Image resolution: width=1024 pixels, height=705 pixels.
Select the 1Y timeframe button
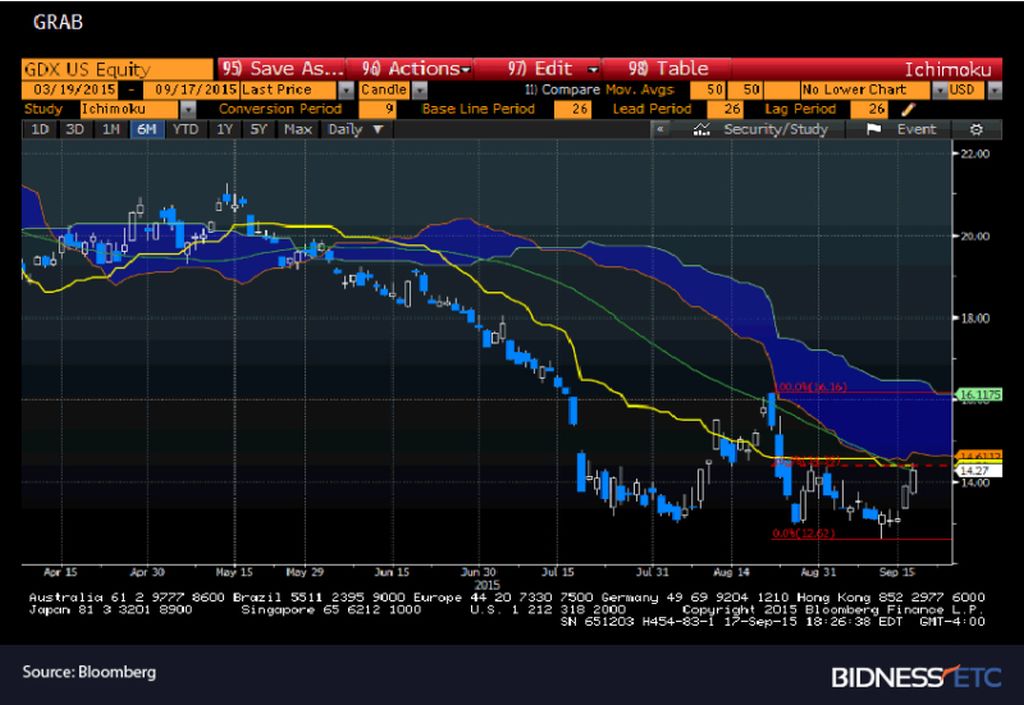click(x=225, y=129)
